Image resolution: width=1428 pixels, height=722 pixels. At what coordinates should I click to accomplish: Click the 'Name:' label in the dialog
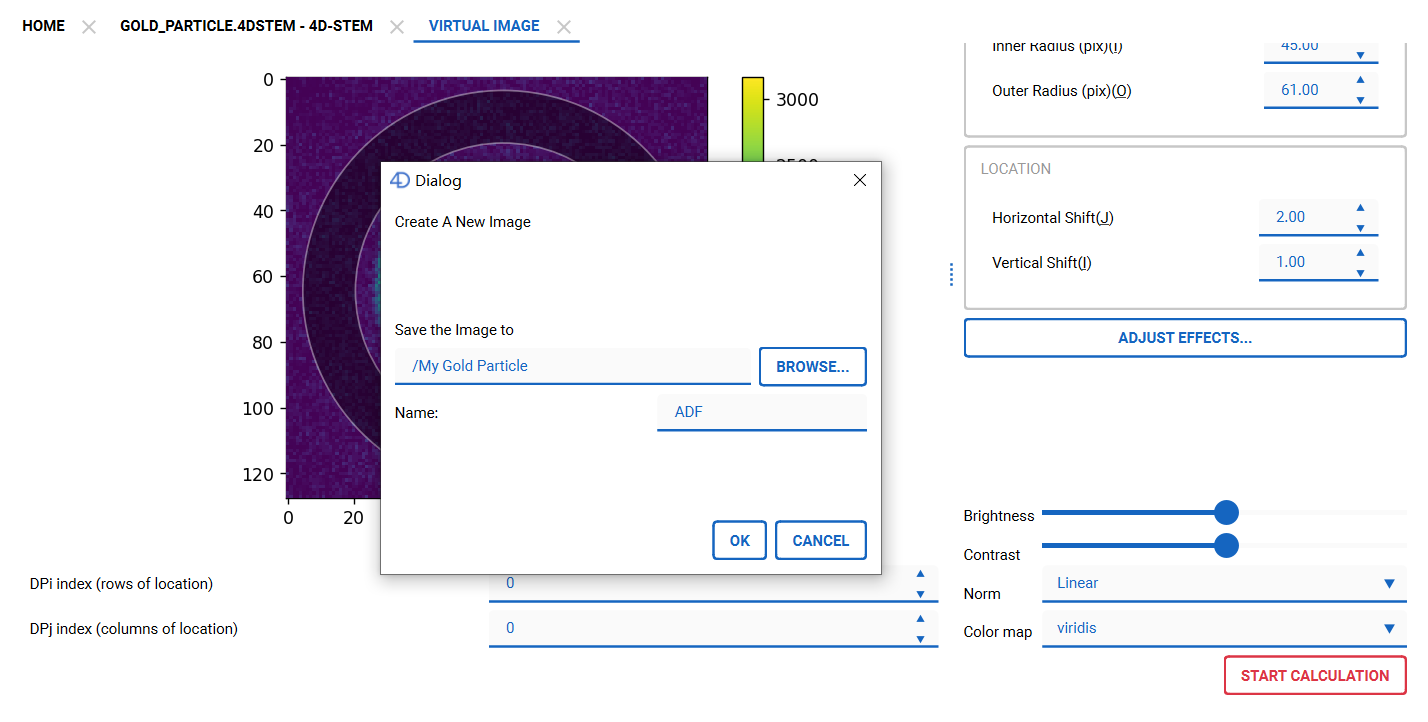417,412
